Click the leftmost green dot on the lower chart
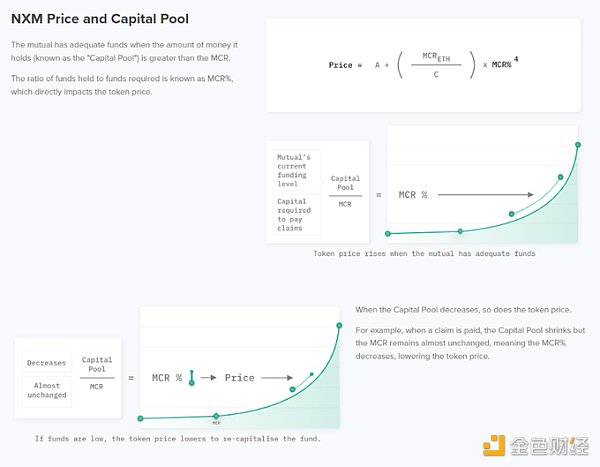This screenshot has height=467, width=600. [140, 418]
